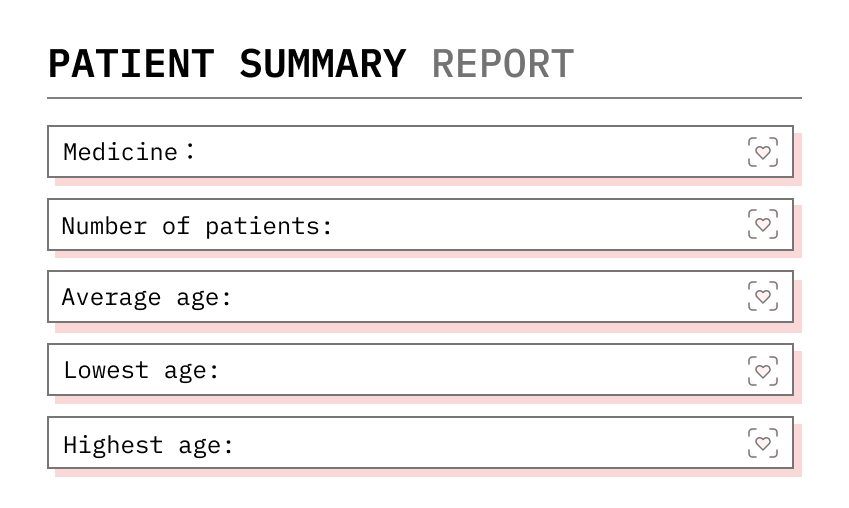
Task: Click the heart scan icon in Medicine field
Action: pos(762,152)
